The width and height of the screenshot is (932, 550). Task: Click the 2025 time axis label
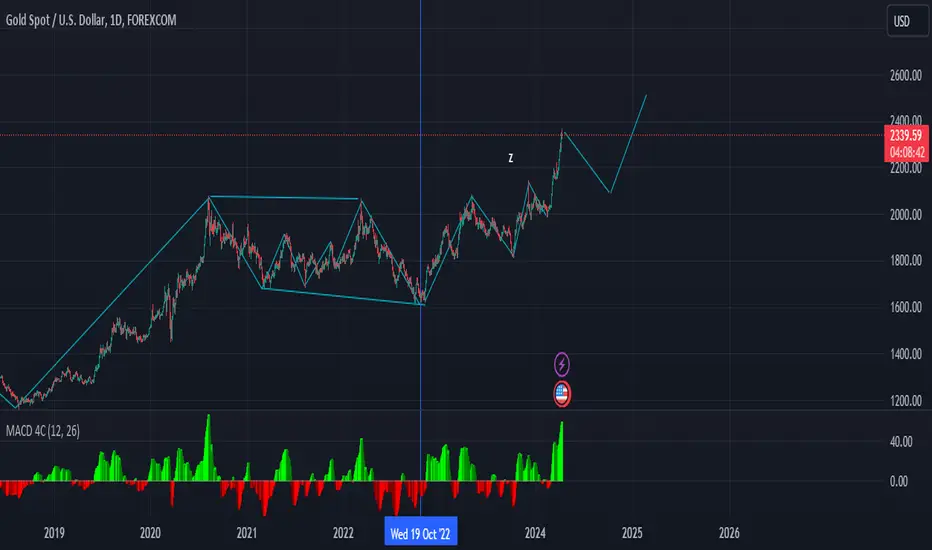[632, 533]
